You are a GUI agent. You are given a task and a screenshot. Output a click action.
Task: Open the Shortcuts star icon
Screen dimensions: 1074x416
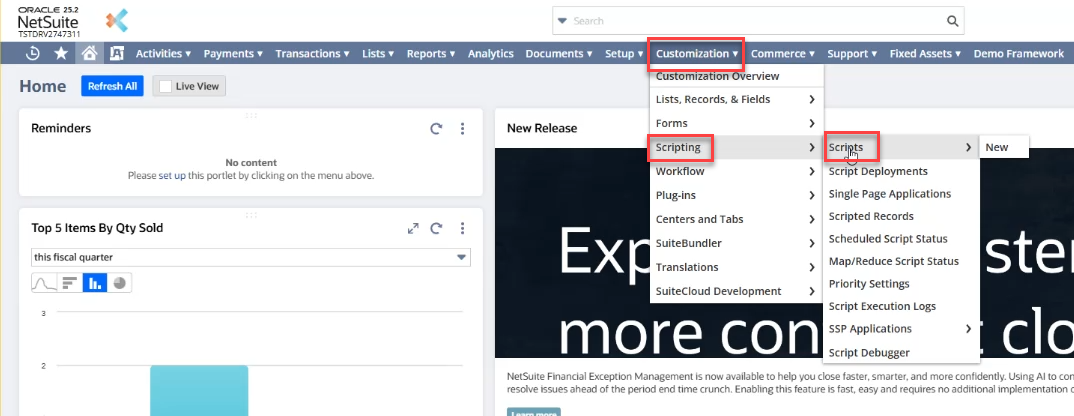coord(61,54)
